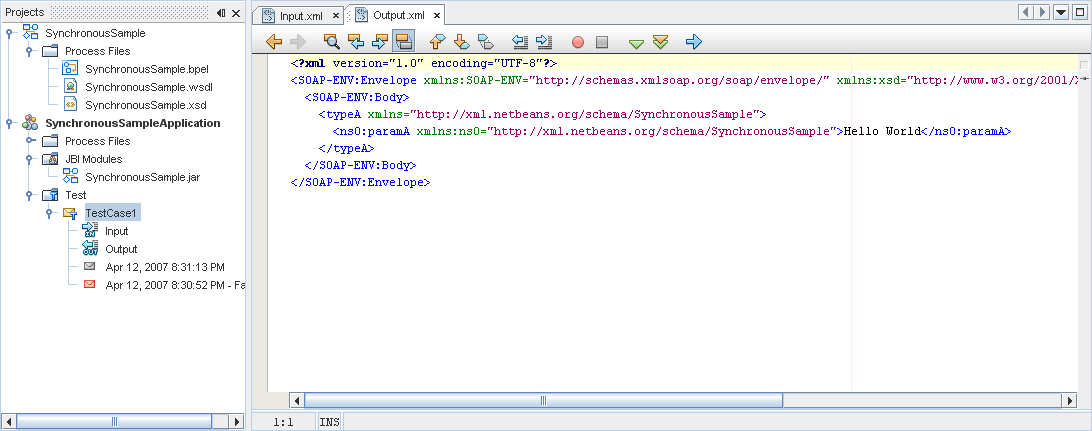The width and height of the screenshot is (1092, 431).
Task: Click the editor scrollbar right arrow
Action: 1072,400
